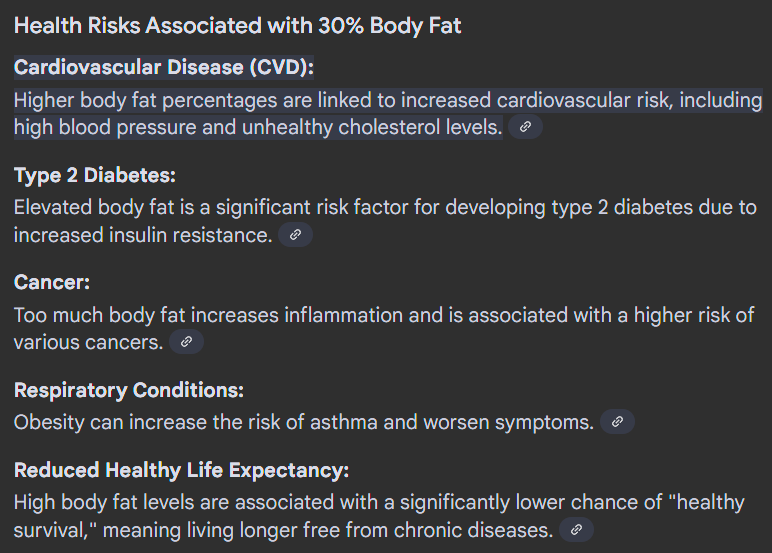Click the Reduced Healthy Life Expectancy heading

click(x=181, y=470)
